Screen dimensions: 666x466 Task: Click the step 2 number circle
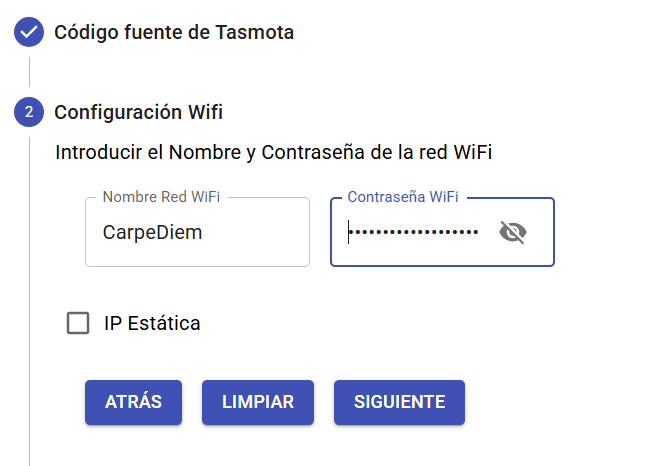coord(29,112)
